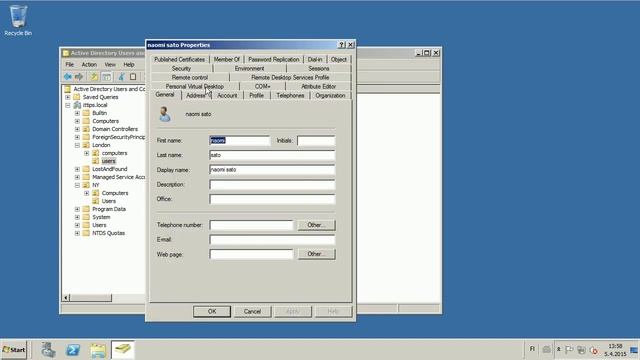Click Cancel in the Properties dialog
This screenshot has width=640, height=360.
click(x=252, y=311)
